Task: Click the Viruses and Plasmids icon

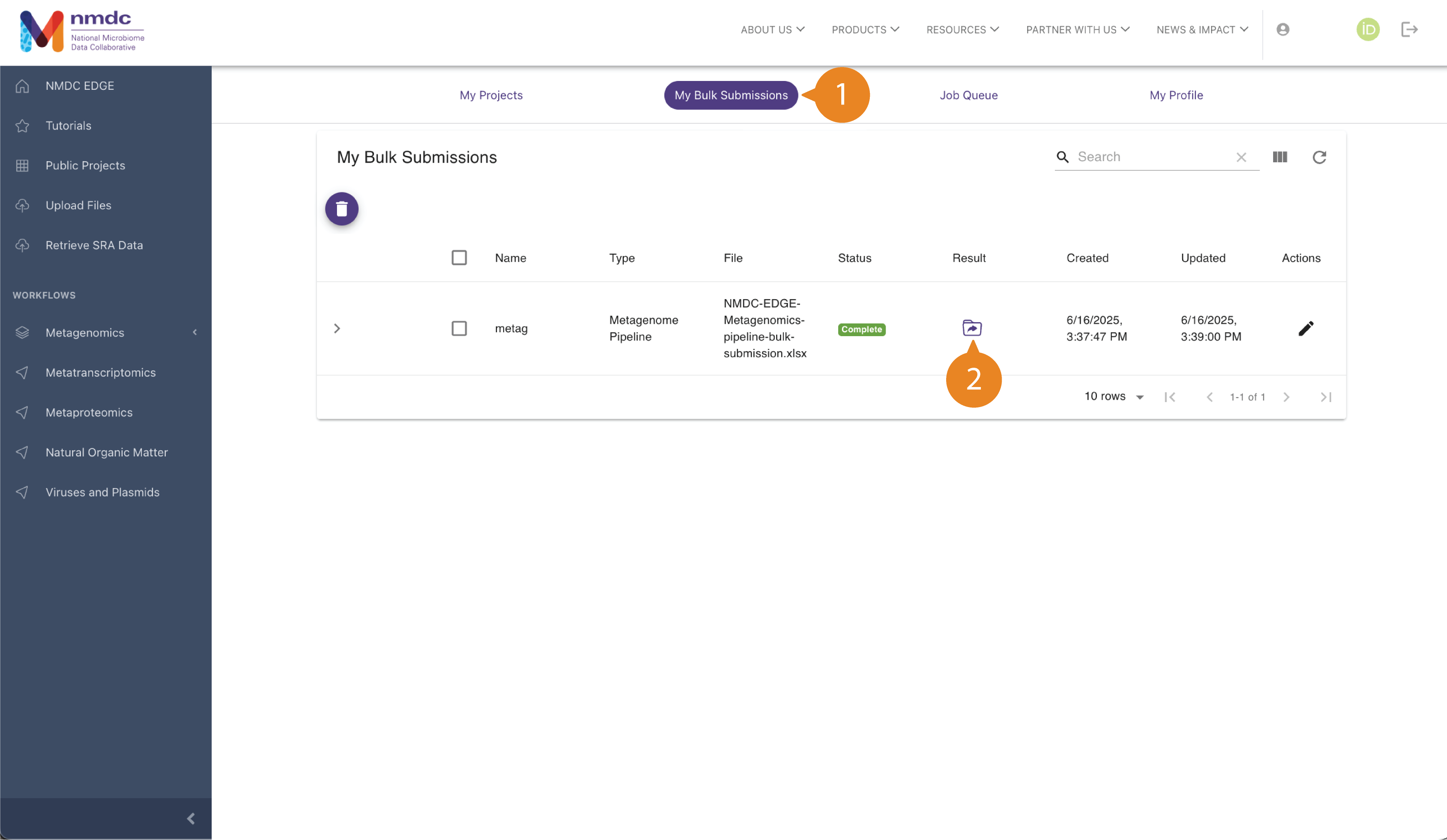Action: tap(22, 492)
